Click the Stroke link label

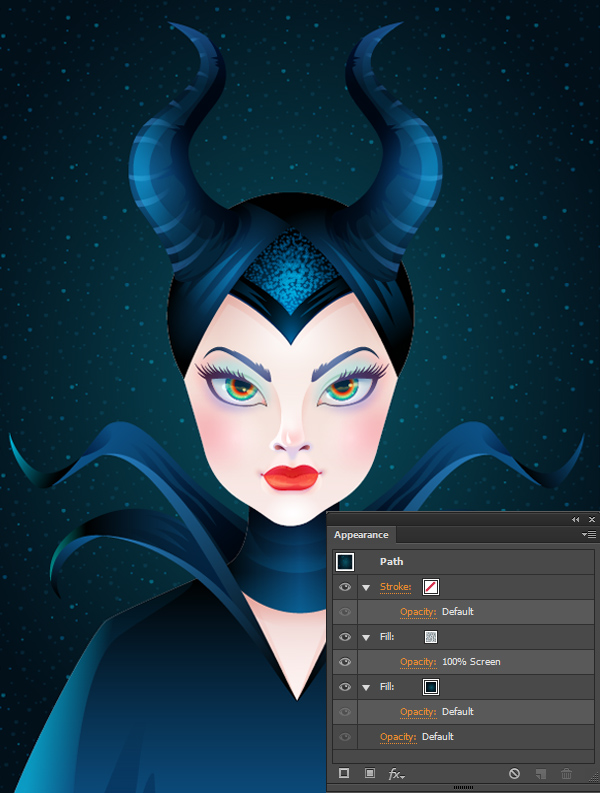[396, 587]
